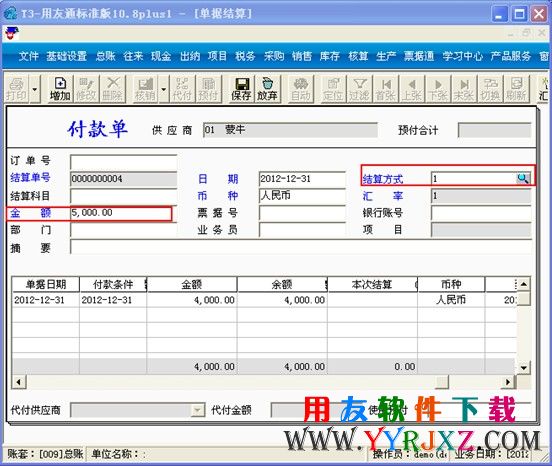Click the 过滤 filter toolbar icon
The height and width of the screenshot is (466, 552).
(x=359, y=89)
